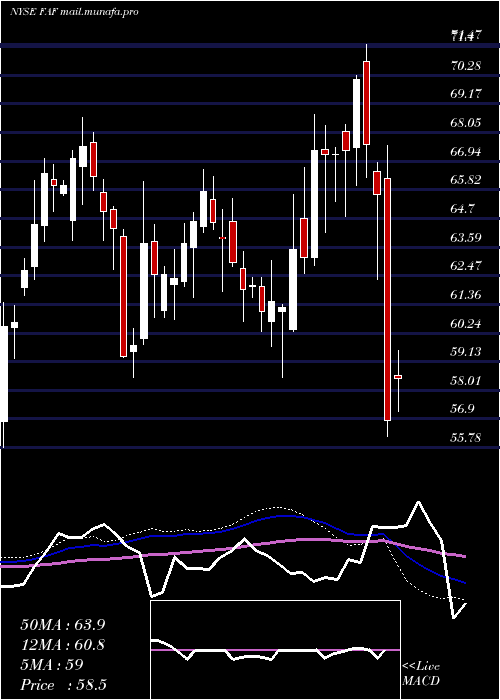500x700 pixels.
Task: Select the 65.82 price axis label
Action: pyautogui.click(x=466, y=180)
